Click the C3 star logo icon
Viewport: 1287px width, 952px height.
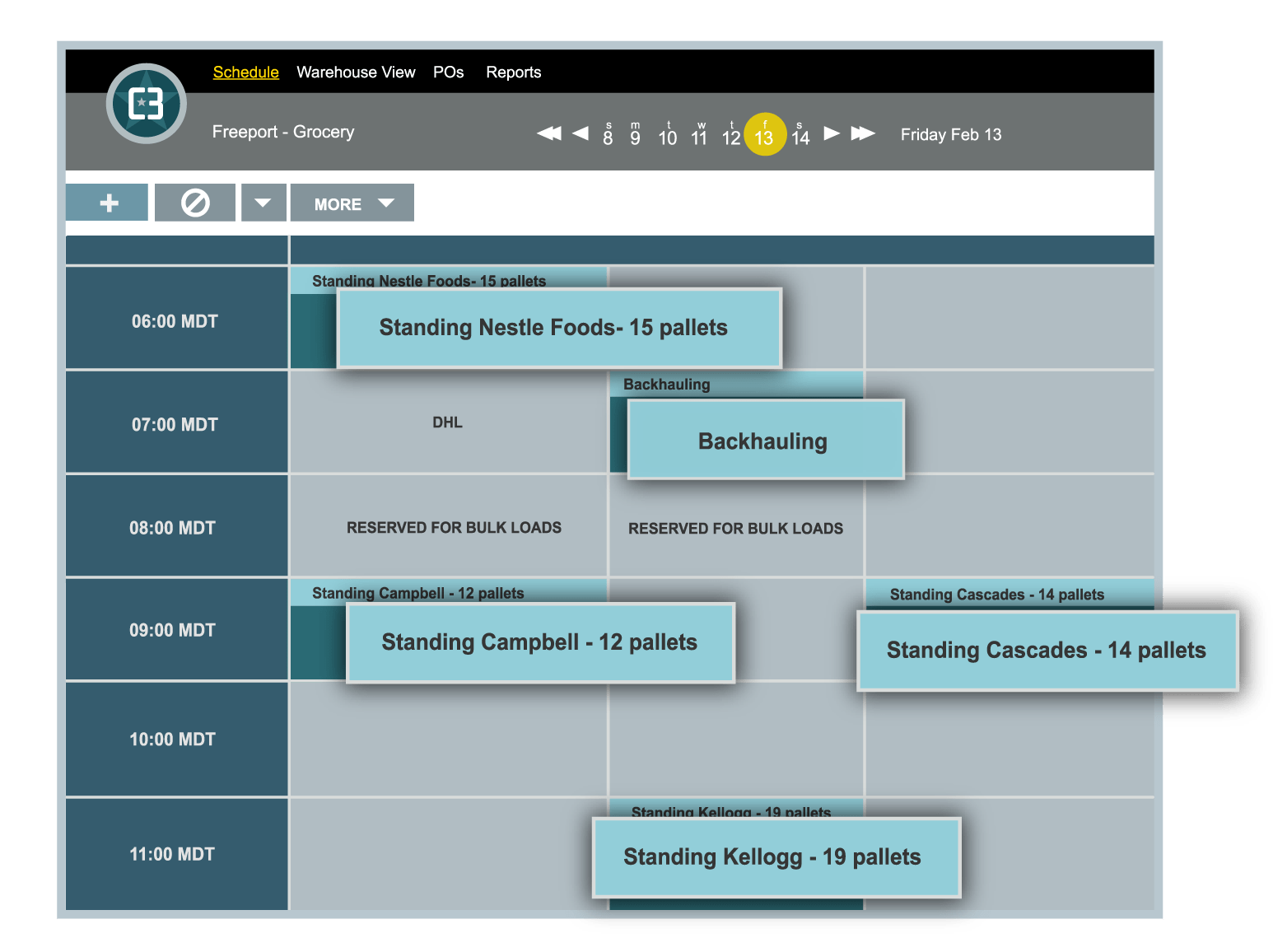pos(147,104)
